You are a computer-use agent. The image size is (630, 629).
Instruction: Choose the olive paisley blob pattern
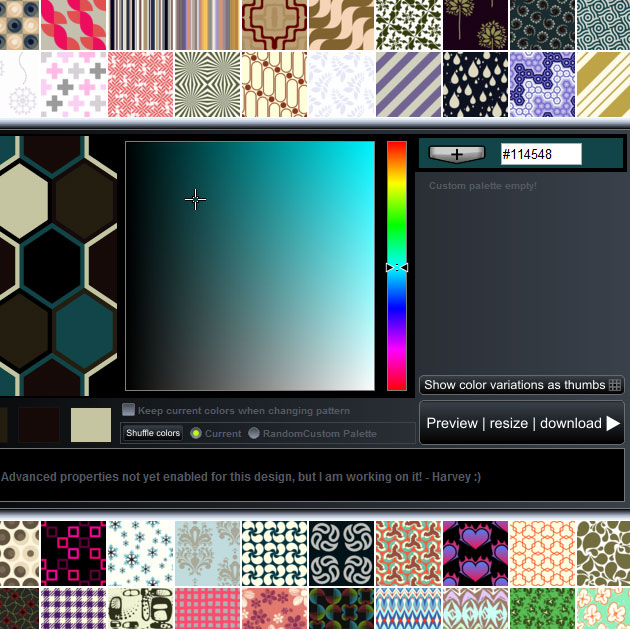[x=603, y=553]
